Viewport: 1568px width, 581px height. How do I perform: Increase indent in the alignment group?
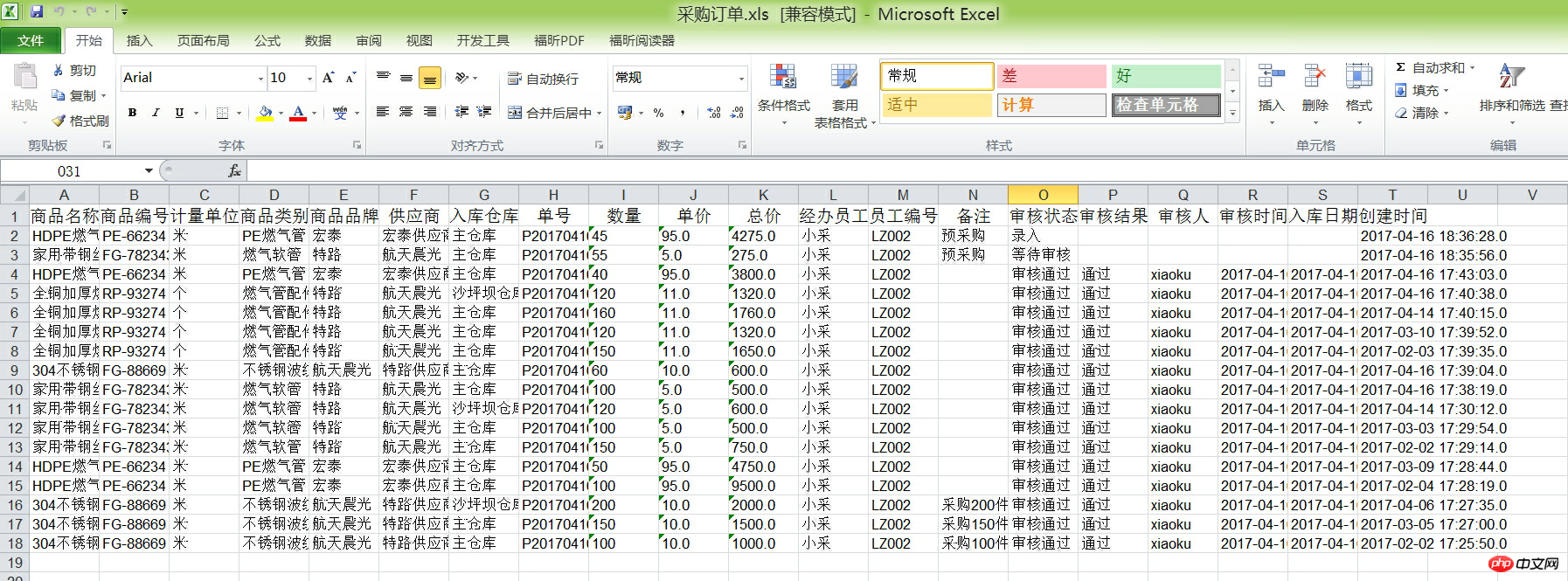pyautogui.click(x=484, y=112)
